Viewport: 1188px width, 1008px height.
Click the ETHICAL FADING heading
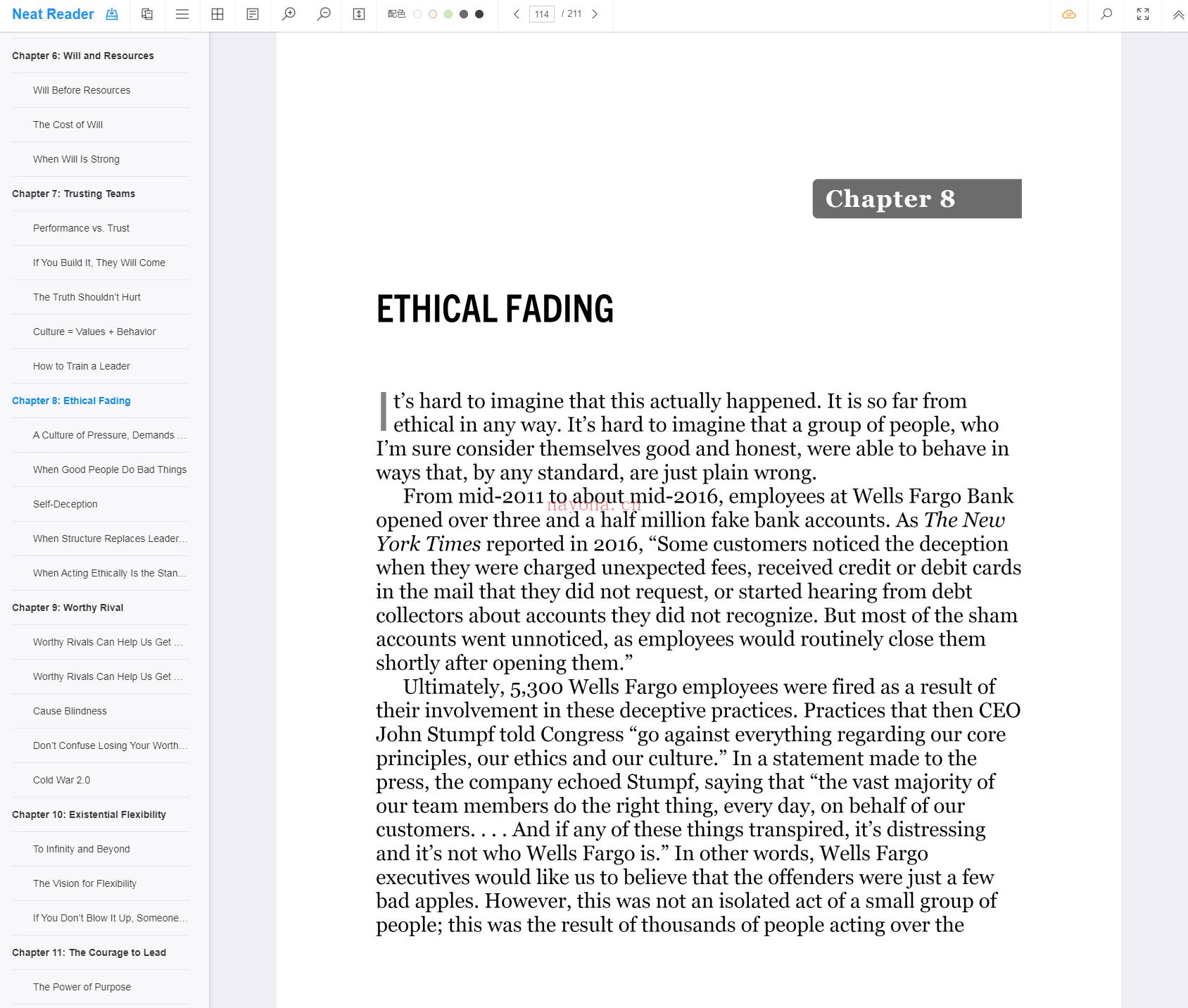(495, 309)
